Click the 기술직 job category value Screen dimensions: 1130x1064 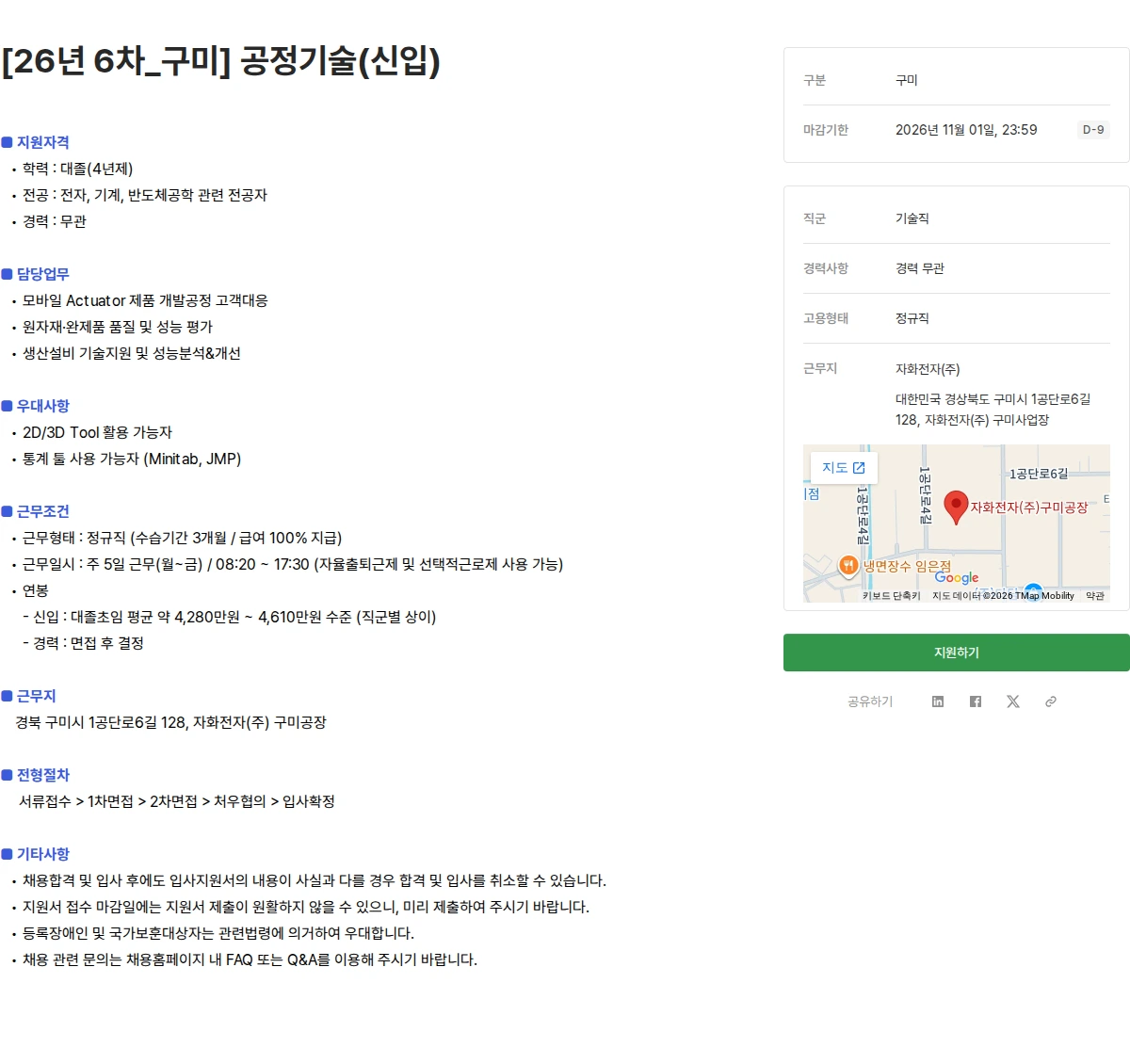click(912, 218)
